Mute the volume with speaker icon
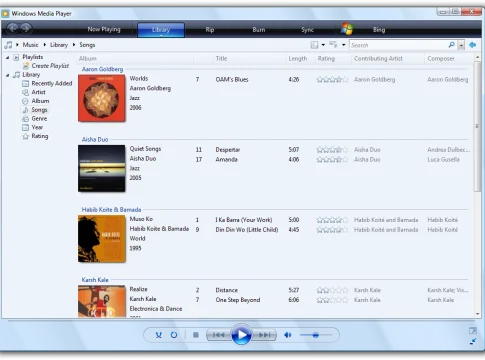Image resolution: width=485 pixels, height=360 pixels. 288,335
